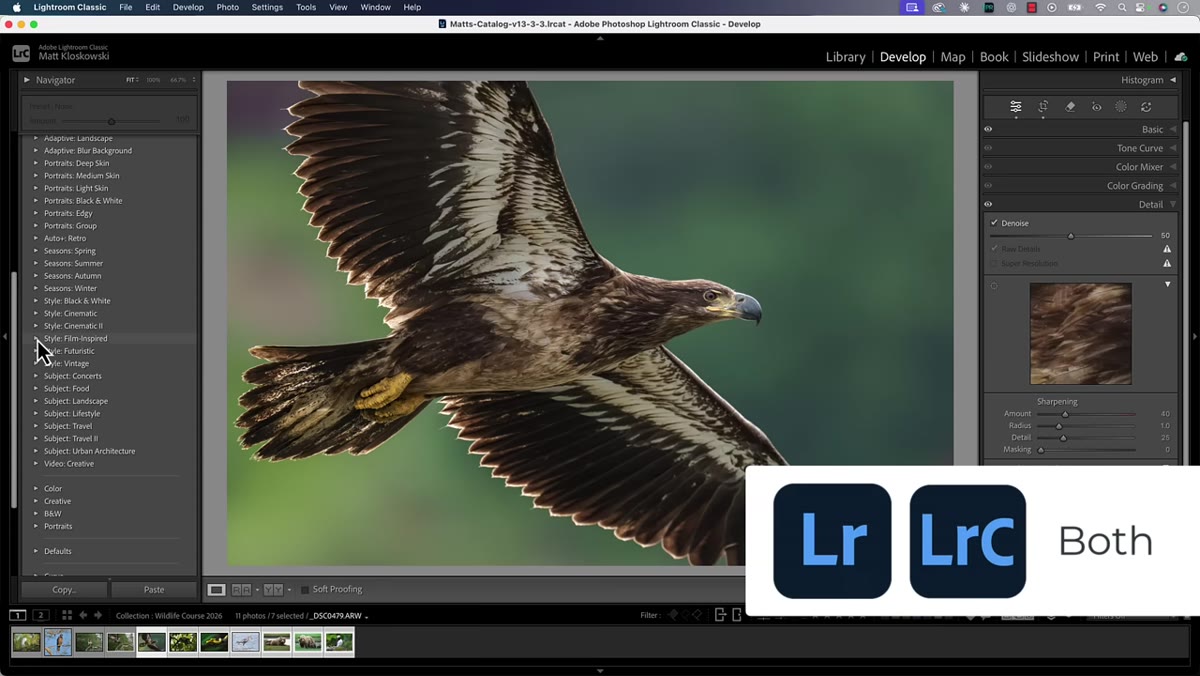Switch to the Library module
The height and width of the screenshot is (676, 1200).
[x=845, y=57]
